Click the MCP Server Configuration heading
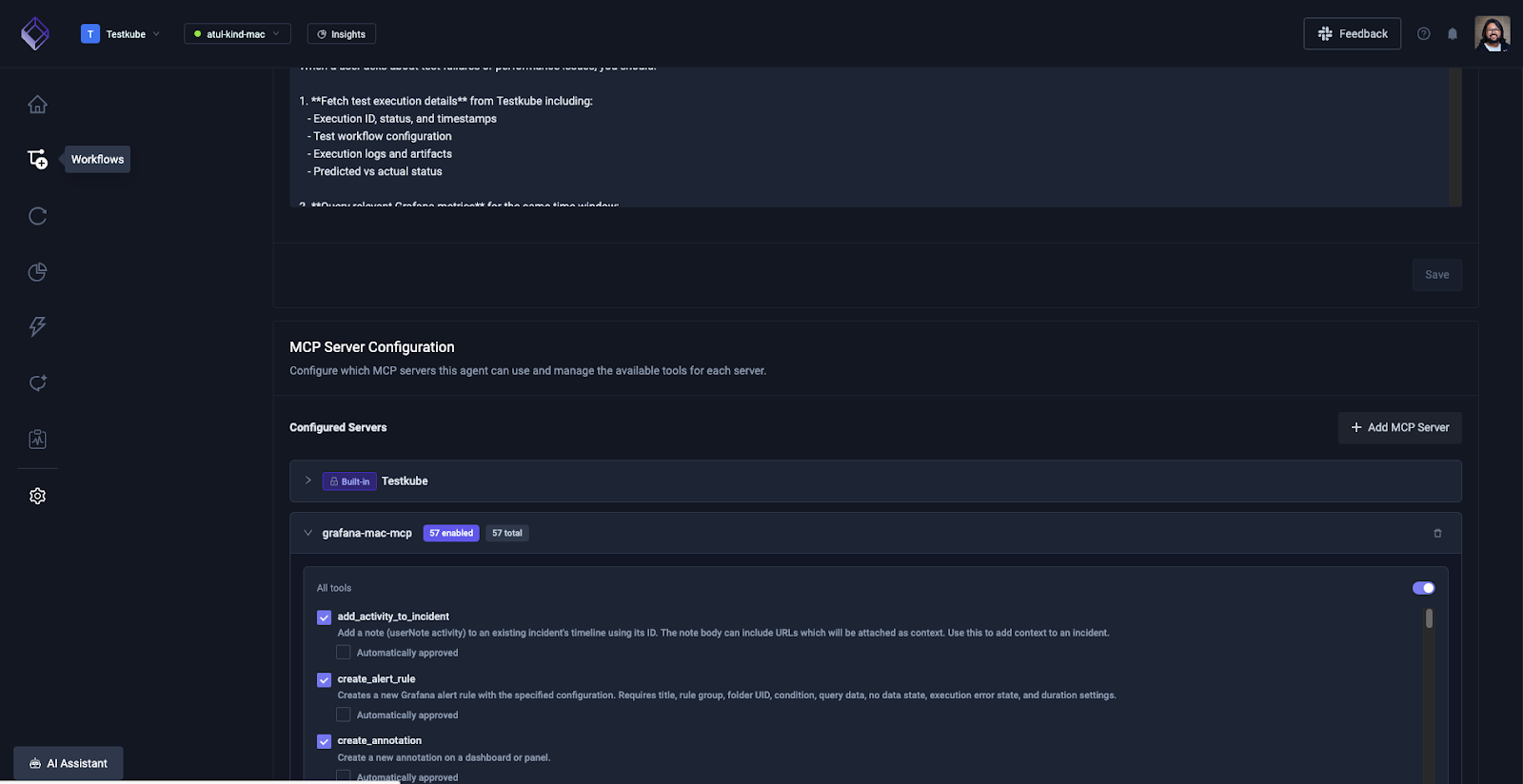The height and width of the screenshot is (784, 1523). pos(372,347)
